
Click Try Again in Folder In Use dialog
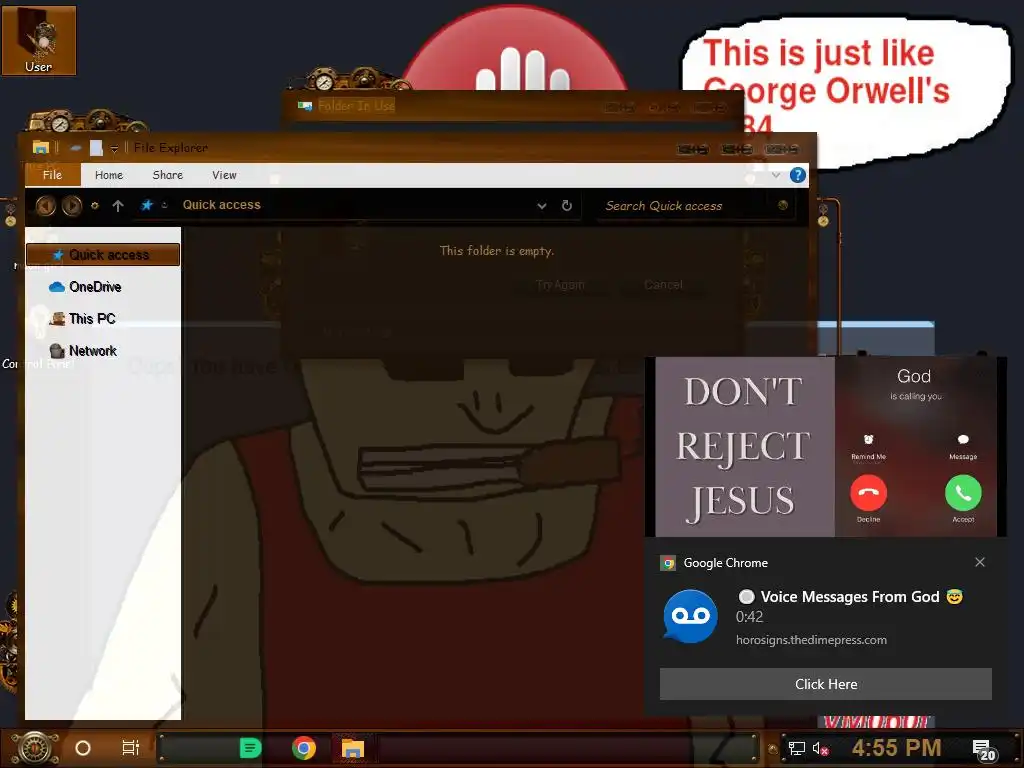pos(560,285)
